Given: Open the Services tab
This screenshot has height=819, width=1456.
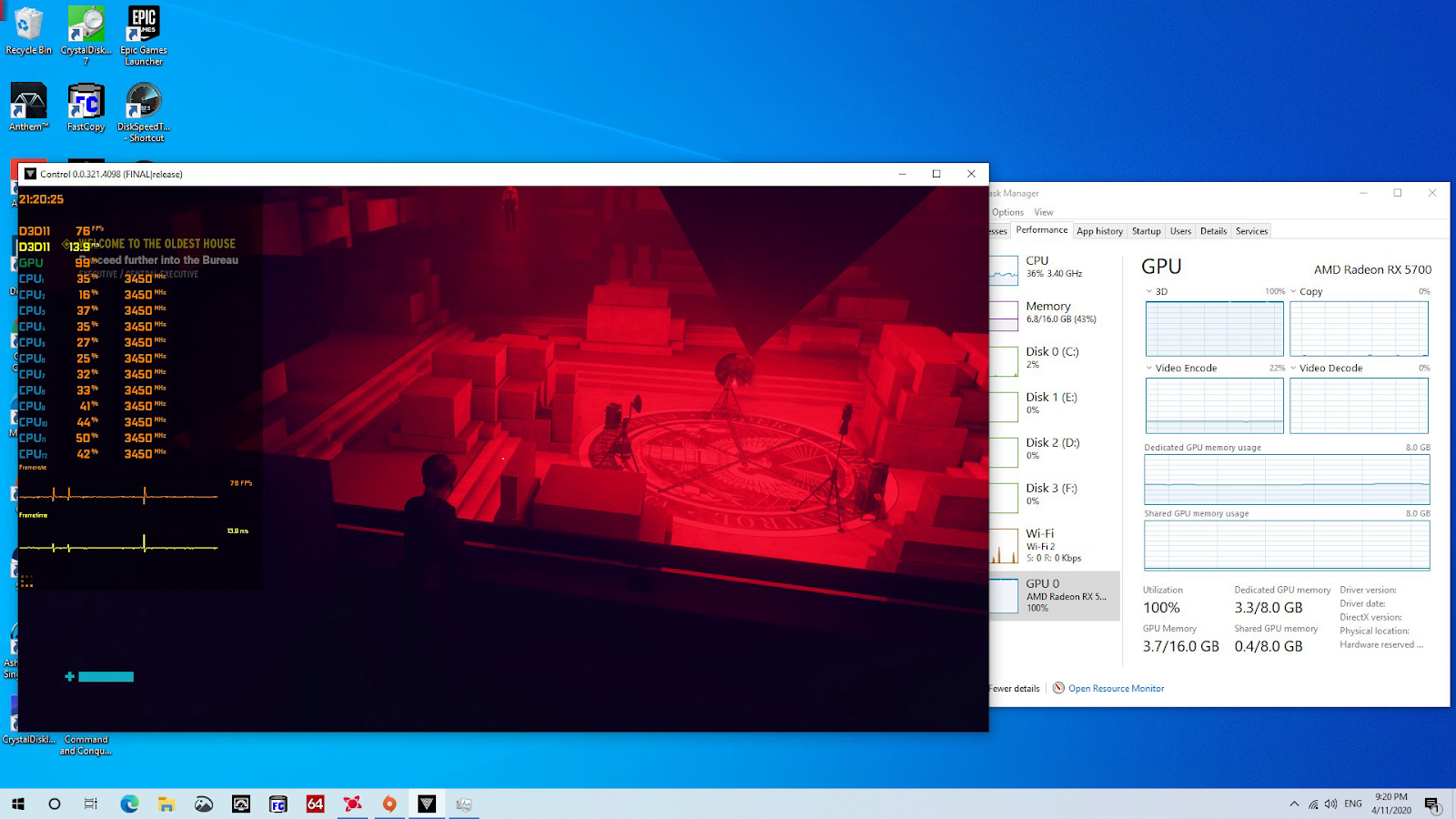Looking at the screenshot, I should [x=1251, y=231].
